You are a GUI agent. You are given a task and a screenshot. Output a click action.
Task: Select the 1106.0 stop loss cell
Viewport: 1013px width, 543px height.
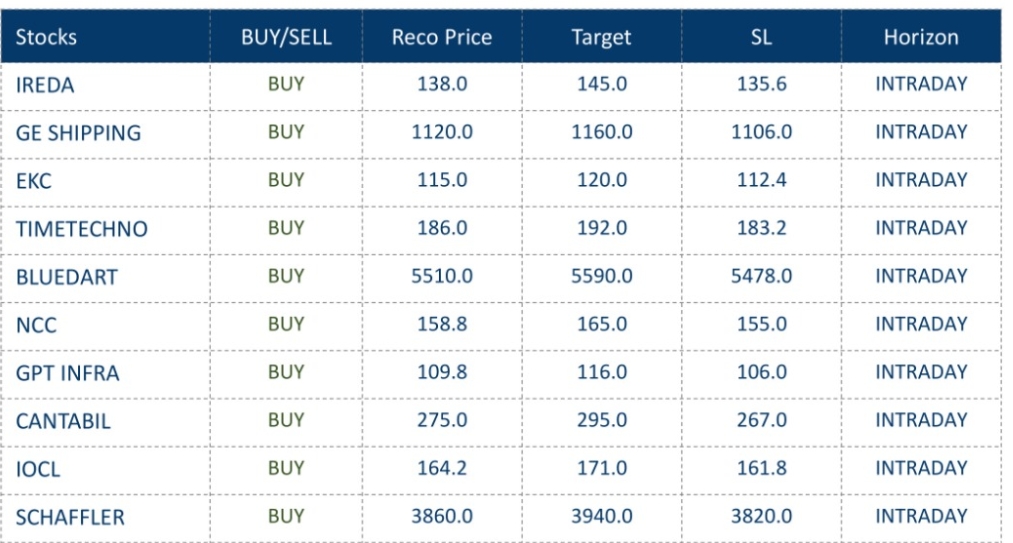click(761, 132)
